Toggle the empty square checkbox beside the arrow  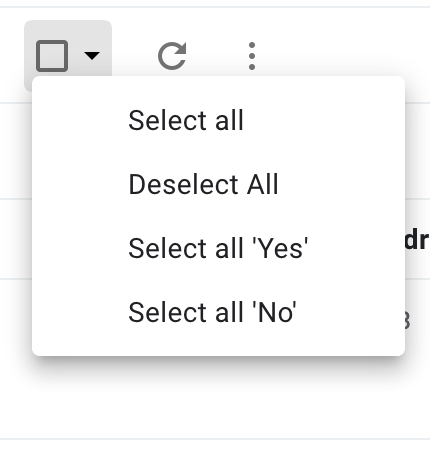coord(52,56)
